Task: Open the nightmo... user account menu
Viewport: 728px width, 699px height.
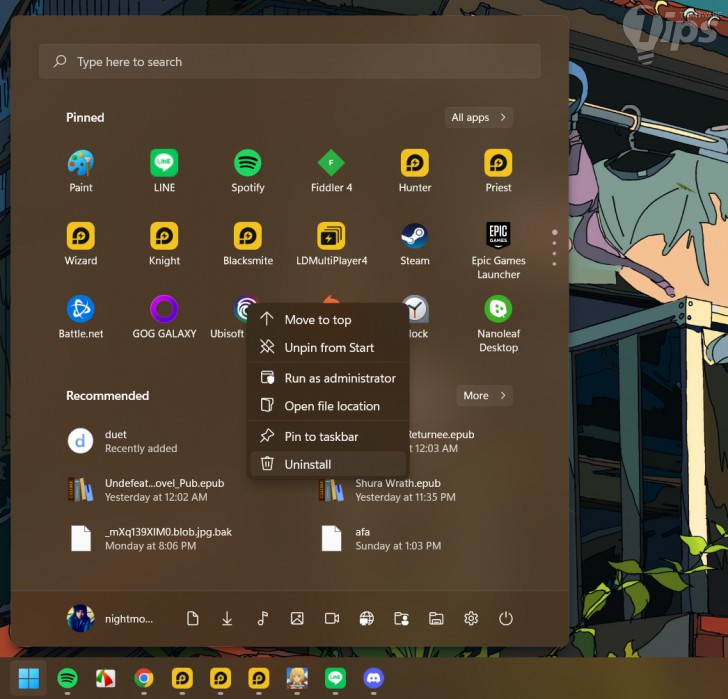Action: [x=110, y=618]
